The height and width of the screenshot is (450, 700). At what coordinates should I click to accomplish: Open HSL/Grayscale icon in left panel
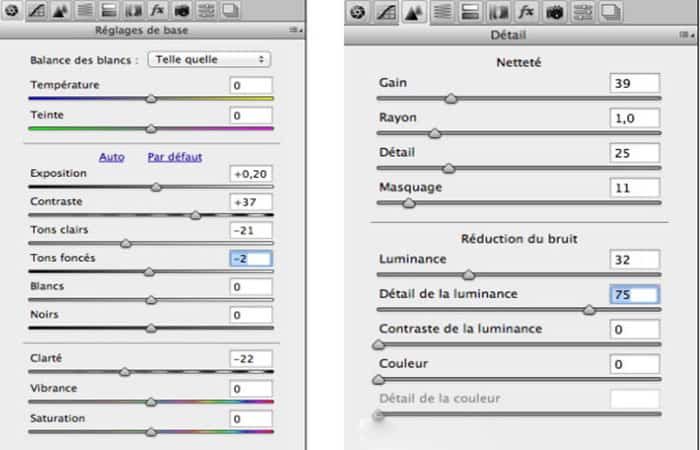tap(85, 10)
